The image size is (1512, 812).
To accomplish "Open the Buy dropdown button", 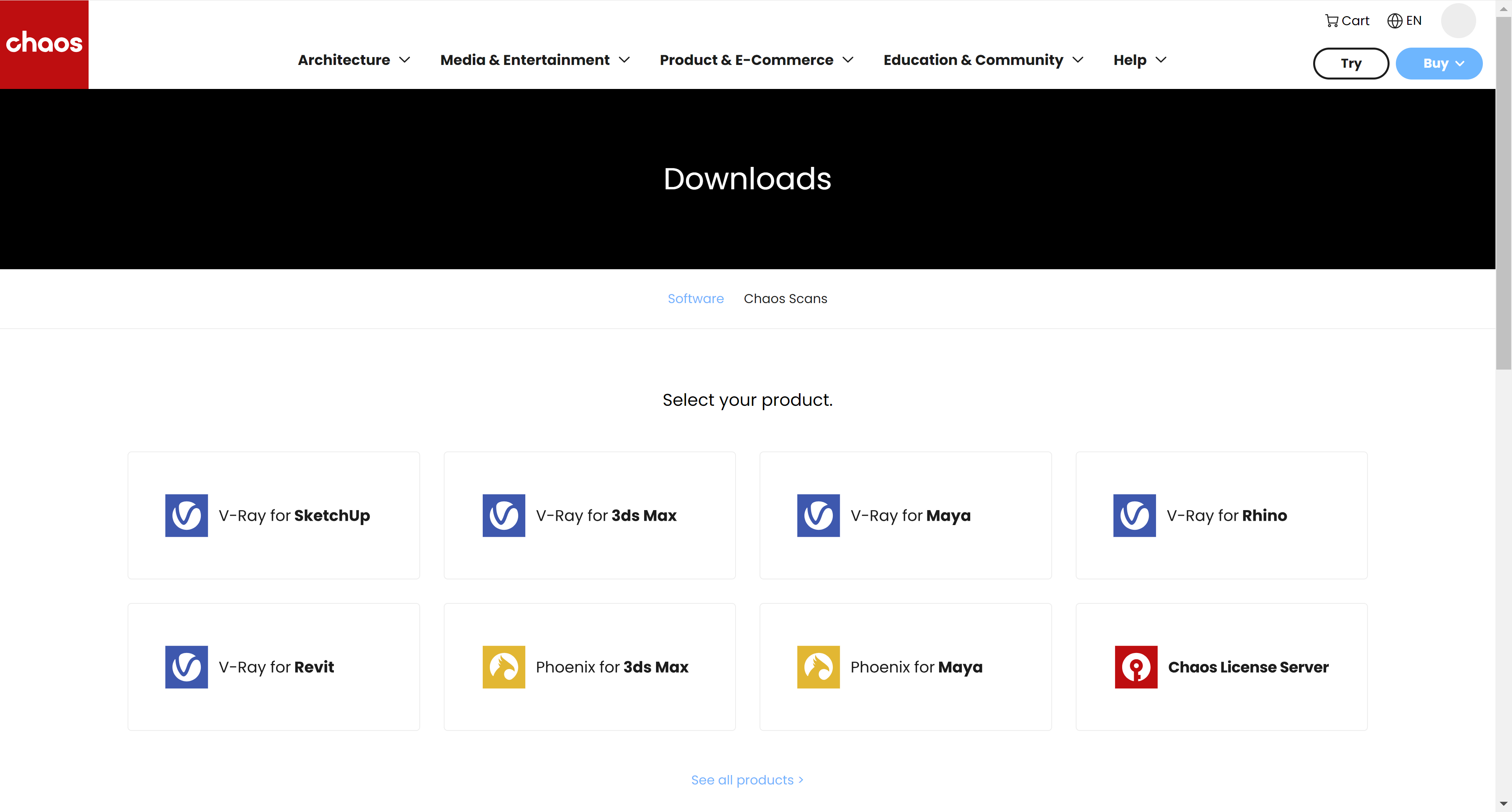I will 1439,63.
